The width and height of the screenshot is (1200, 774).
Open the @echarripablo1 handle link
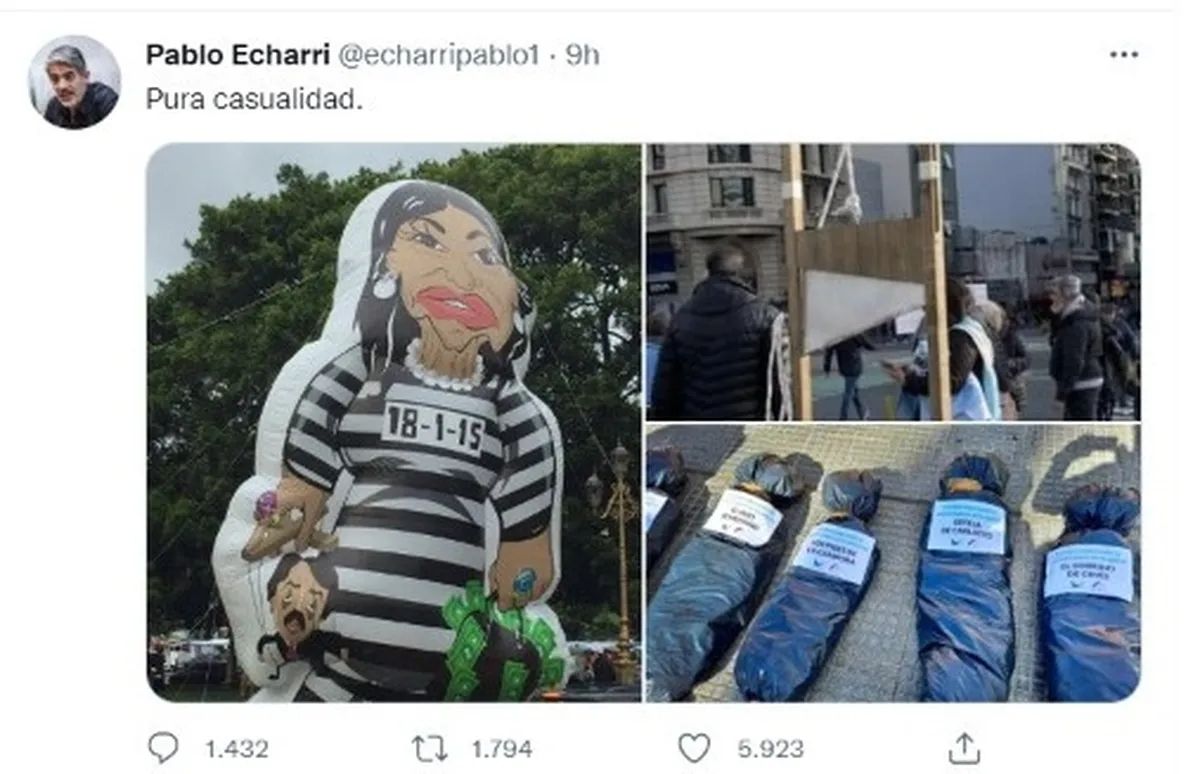click(x=439, y=55)
